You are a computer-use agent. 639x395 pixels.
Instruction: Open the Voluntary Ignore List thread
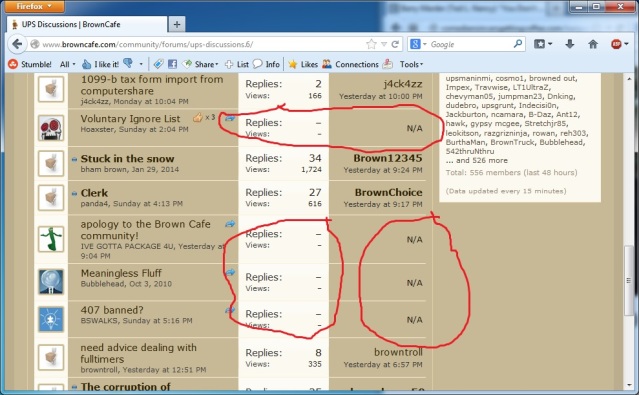click(130, 119)
